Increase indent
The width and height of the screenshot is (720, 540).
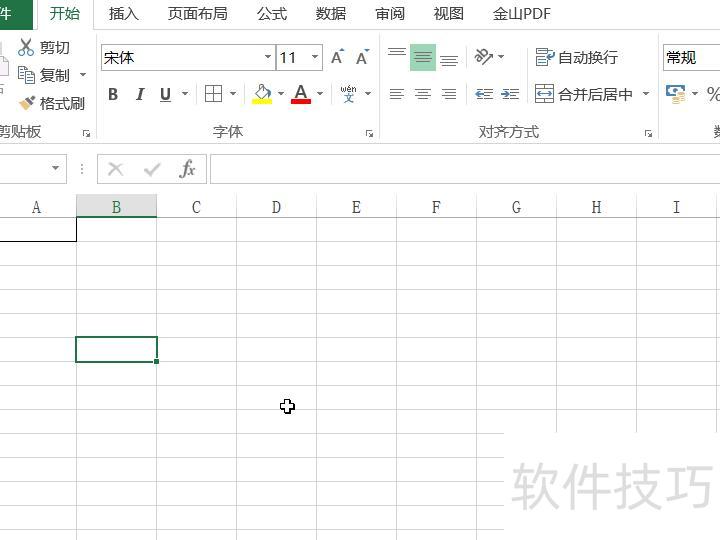(510, 94)
